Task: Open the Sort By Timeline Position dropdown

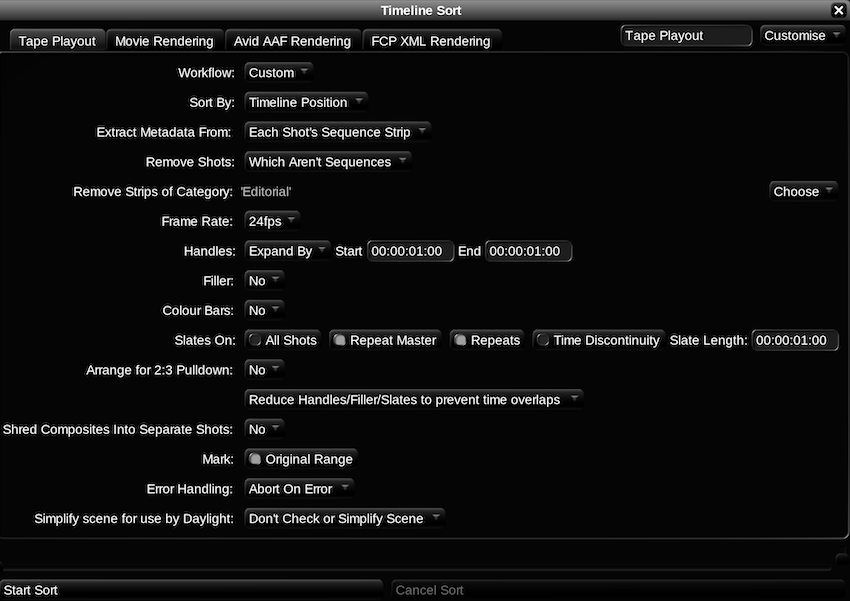Action: coord(305,102)
